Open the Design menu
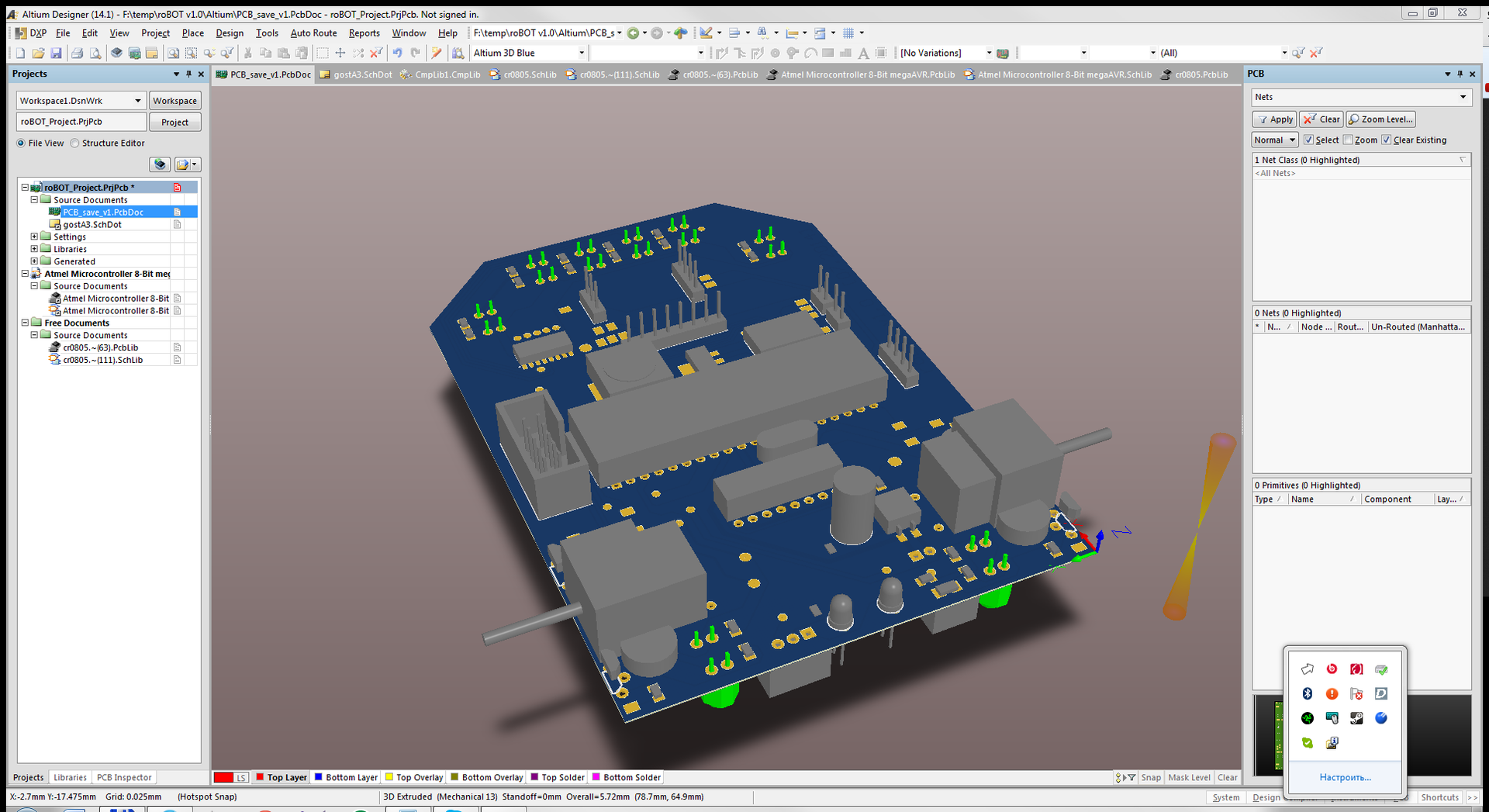The height and width of the screenshot is (812, 1489). (x=230, y=33)
